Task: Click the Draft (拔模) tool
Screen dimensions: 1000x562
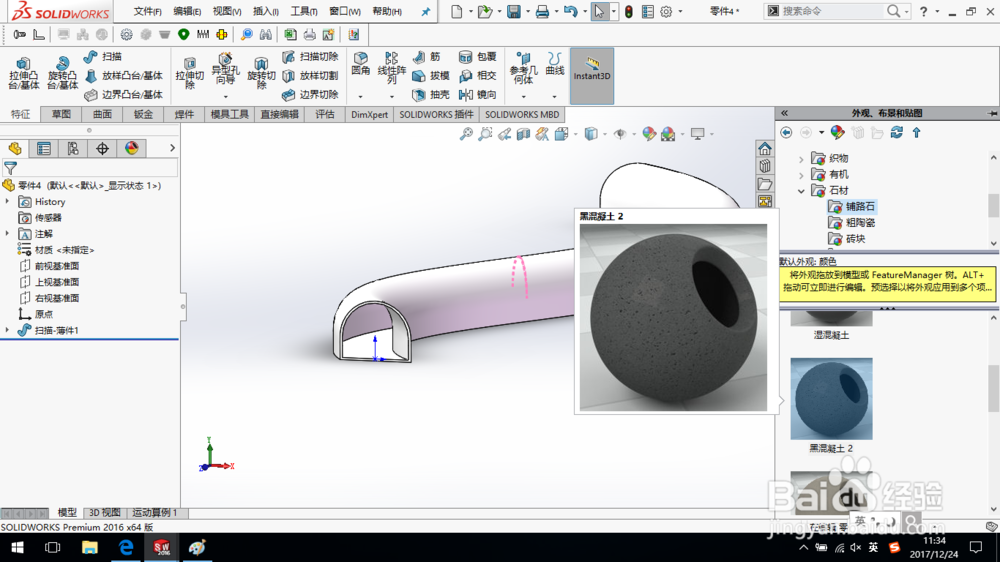Action: [430, 76]
